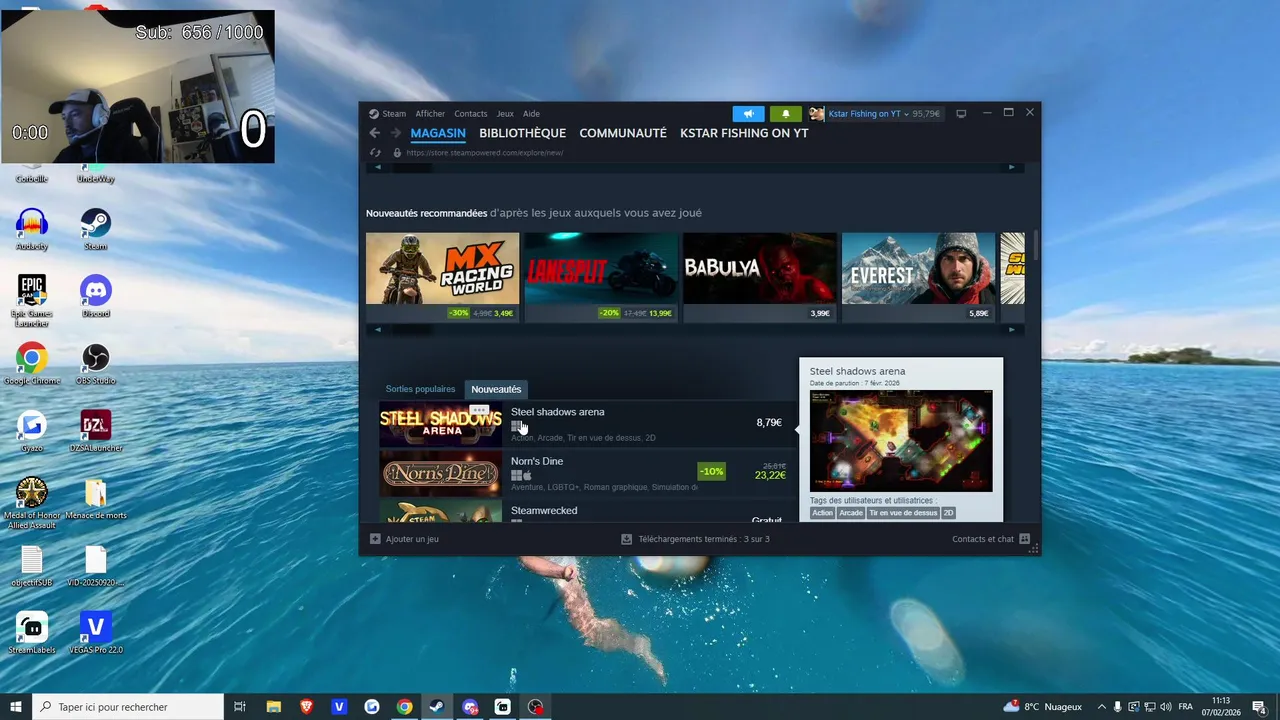
Task: Show hidden system tray icons
Action: (1102, 707)
